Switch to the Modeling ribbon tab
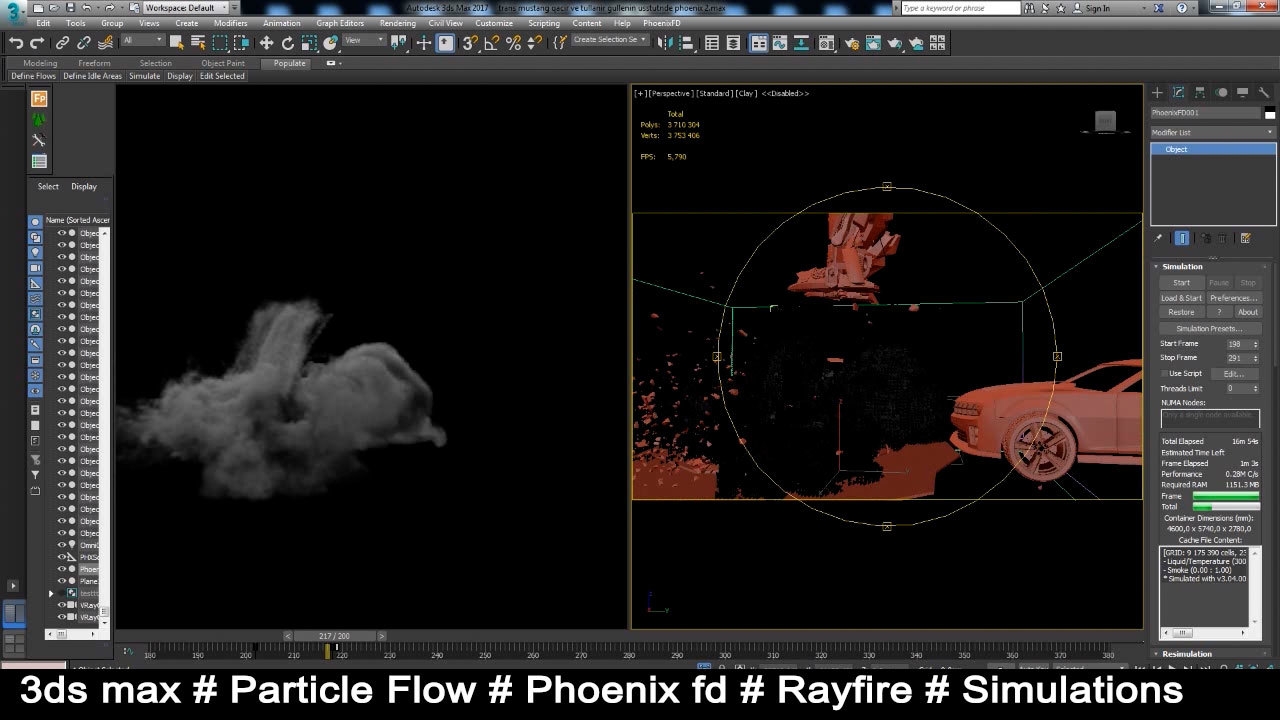1280x720 pixels. 40,63
